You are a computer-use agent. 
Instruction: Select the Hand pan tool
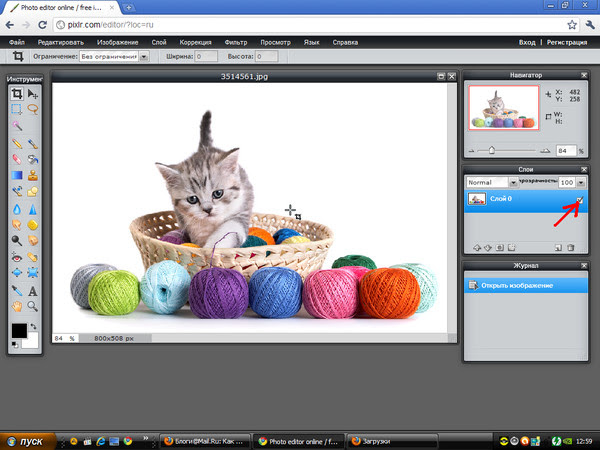click(x=17, y=306)
